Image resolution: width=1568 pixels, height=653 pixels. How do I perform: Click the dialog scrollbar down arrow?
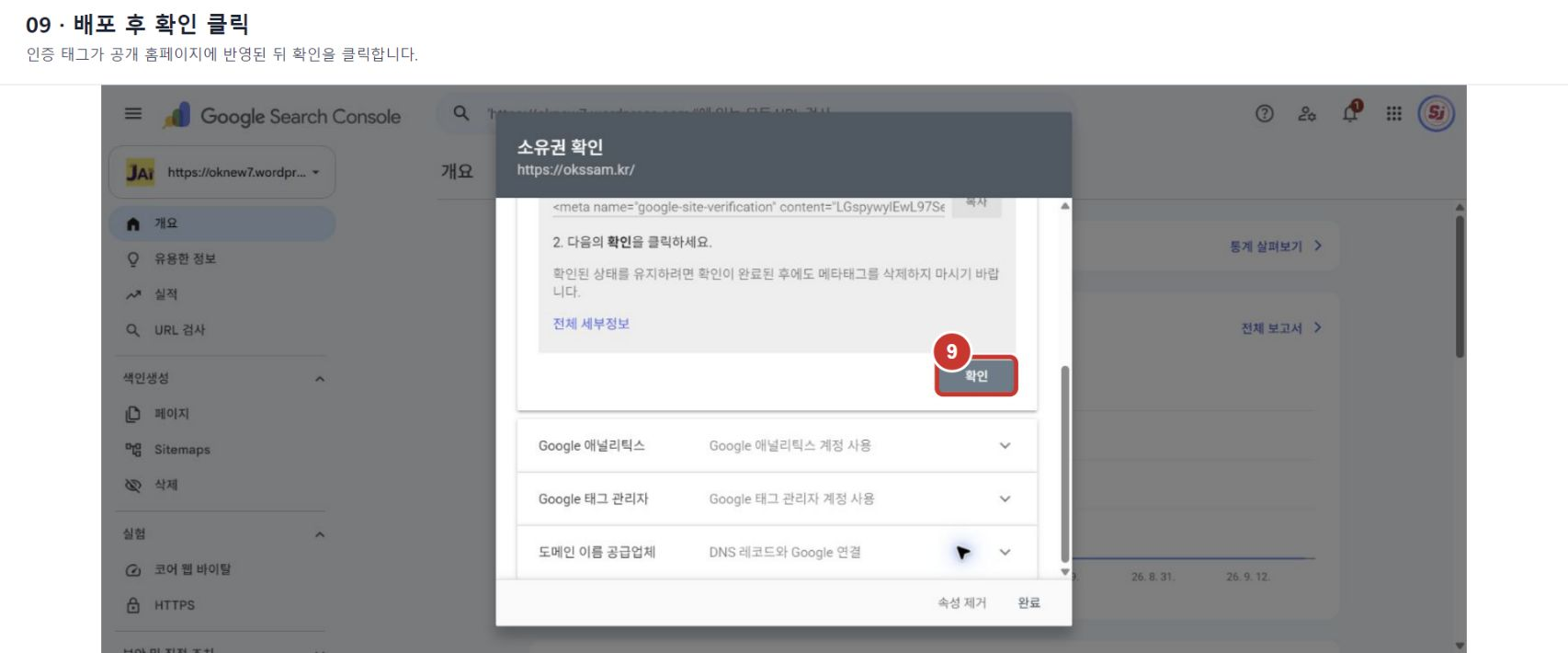coord(1065,572)
